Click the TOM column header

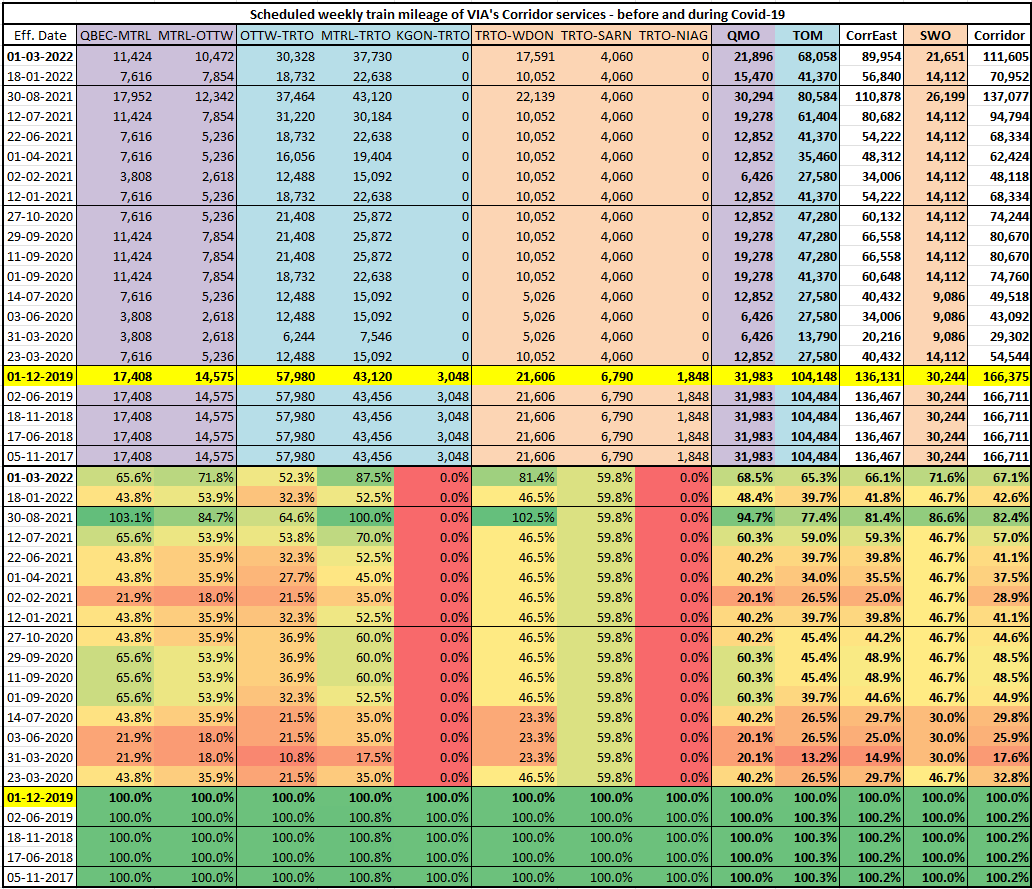point(807,35)
